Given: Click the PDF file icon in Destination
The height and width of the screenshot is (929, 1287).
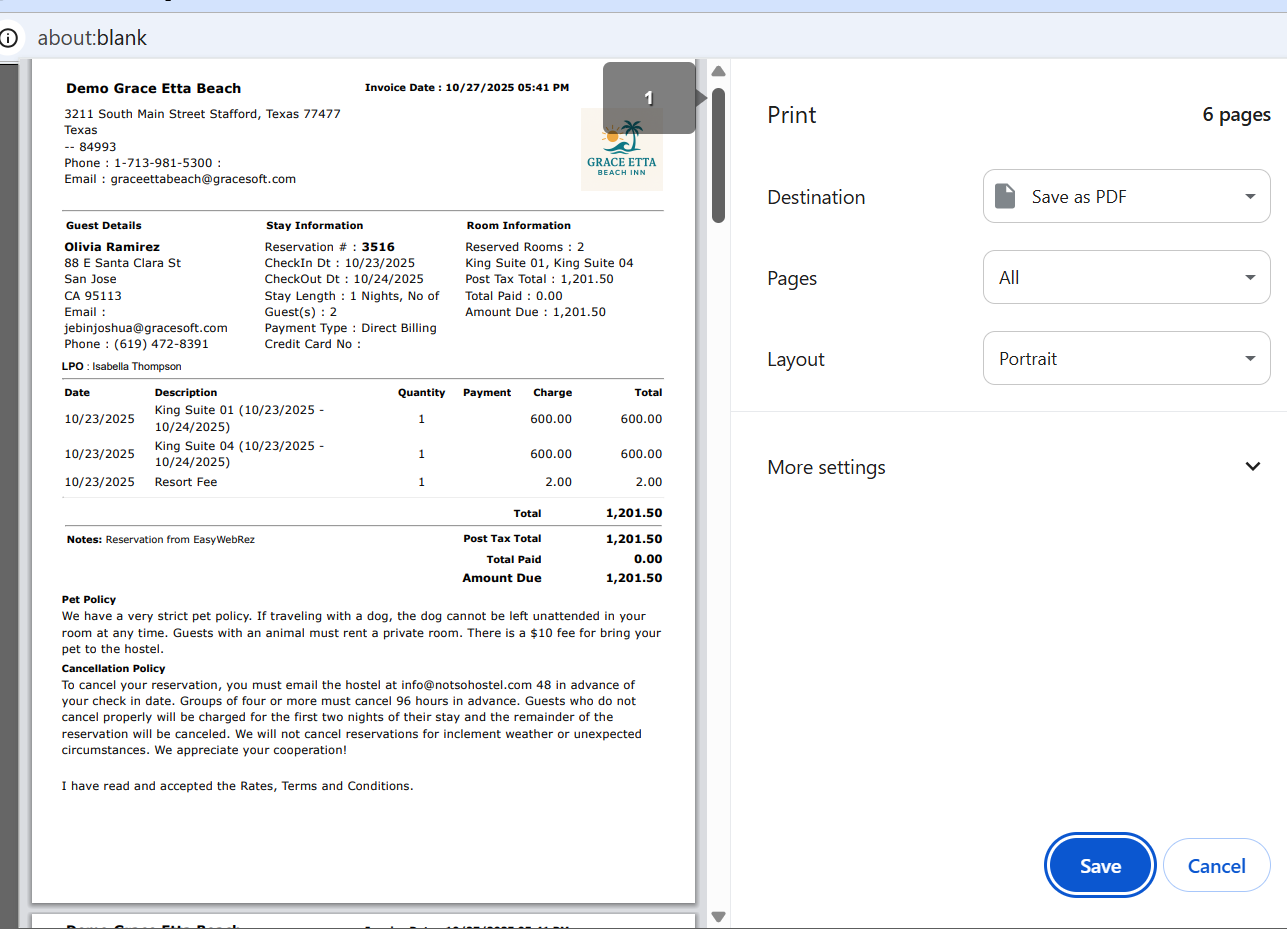Looking at the screenshot, I should [1005, 196].
